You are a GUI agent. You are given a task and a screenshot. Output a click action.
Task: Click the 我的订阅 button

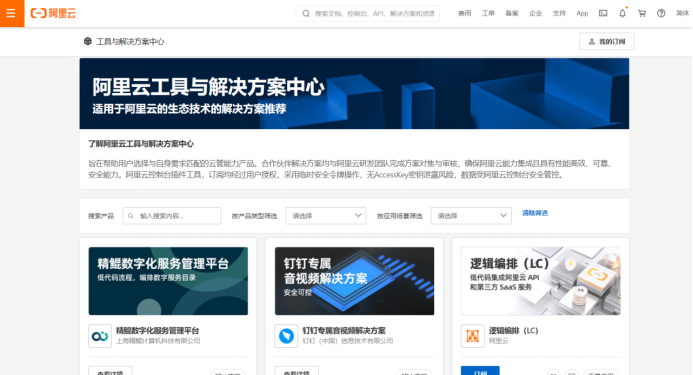[x=606, y=41]
